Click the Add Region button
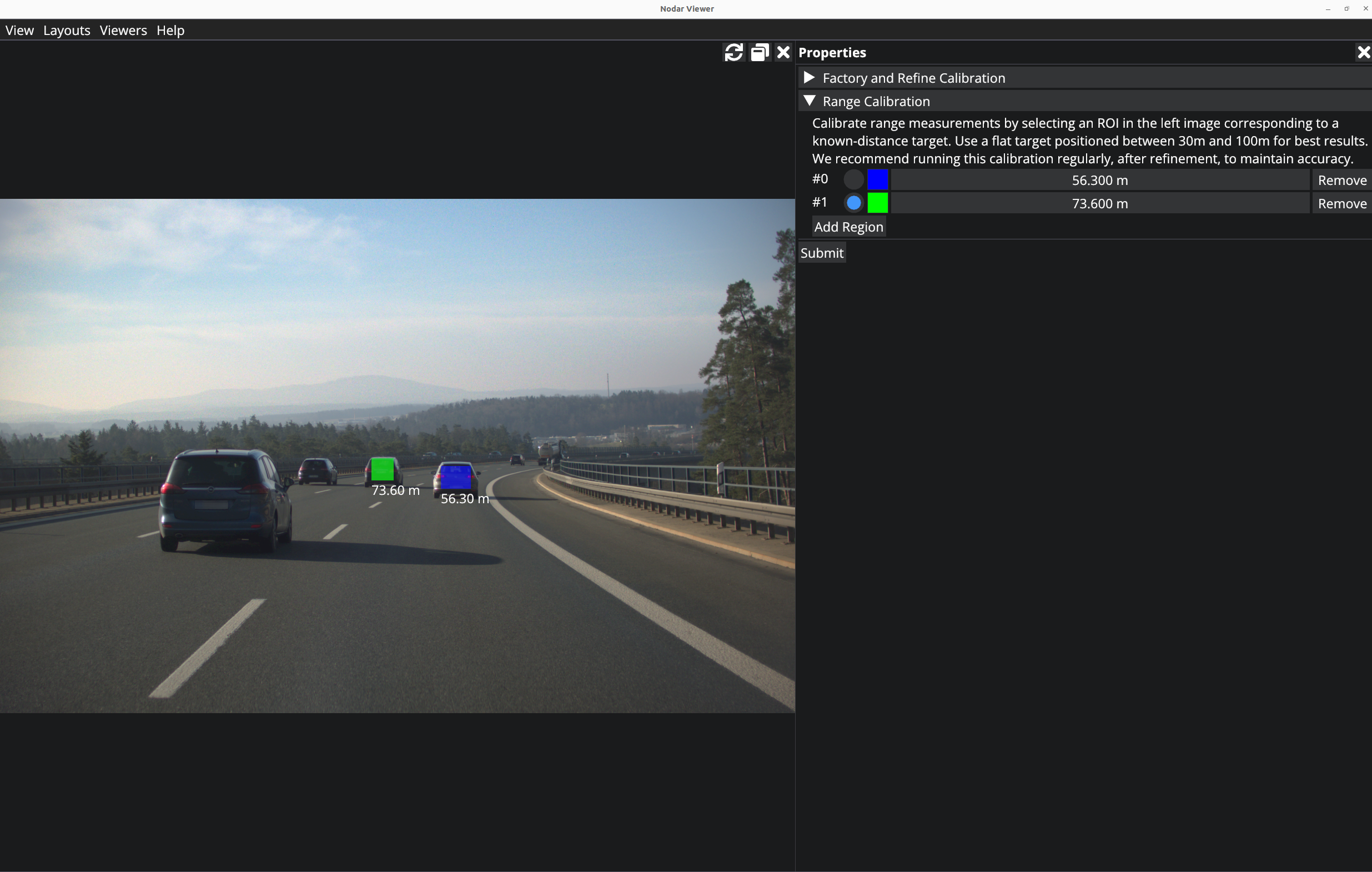The height and width of the screenshot is (872, 1372). (848, 226)
